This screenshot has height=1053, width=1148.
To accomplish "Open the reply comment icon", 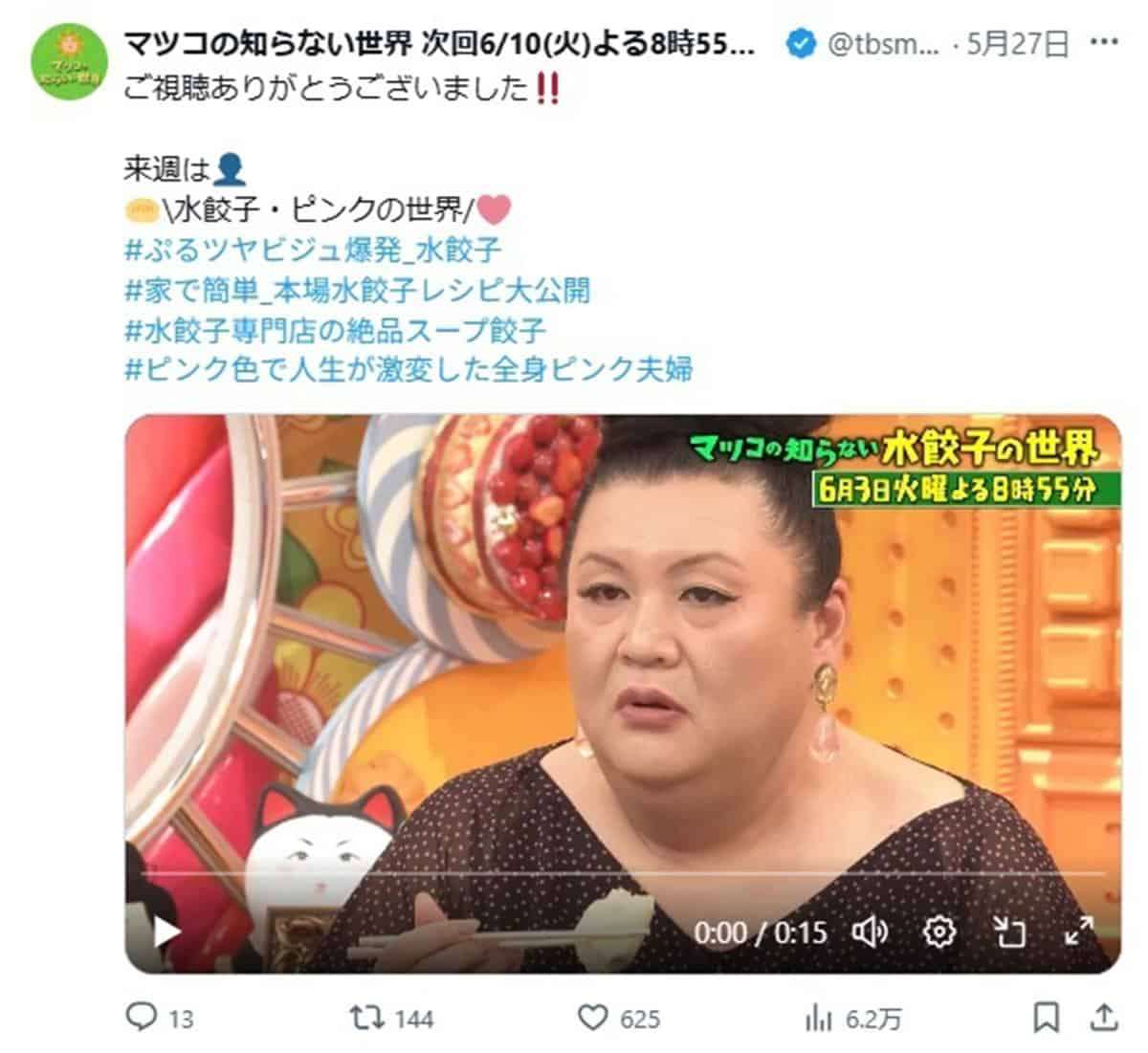I will 142,1018.
